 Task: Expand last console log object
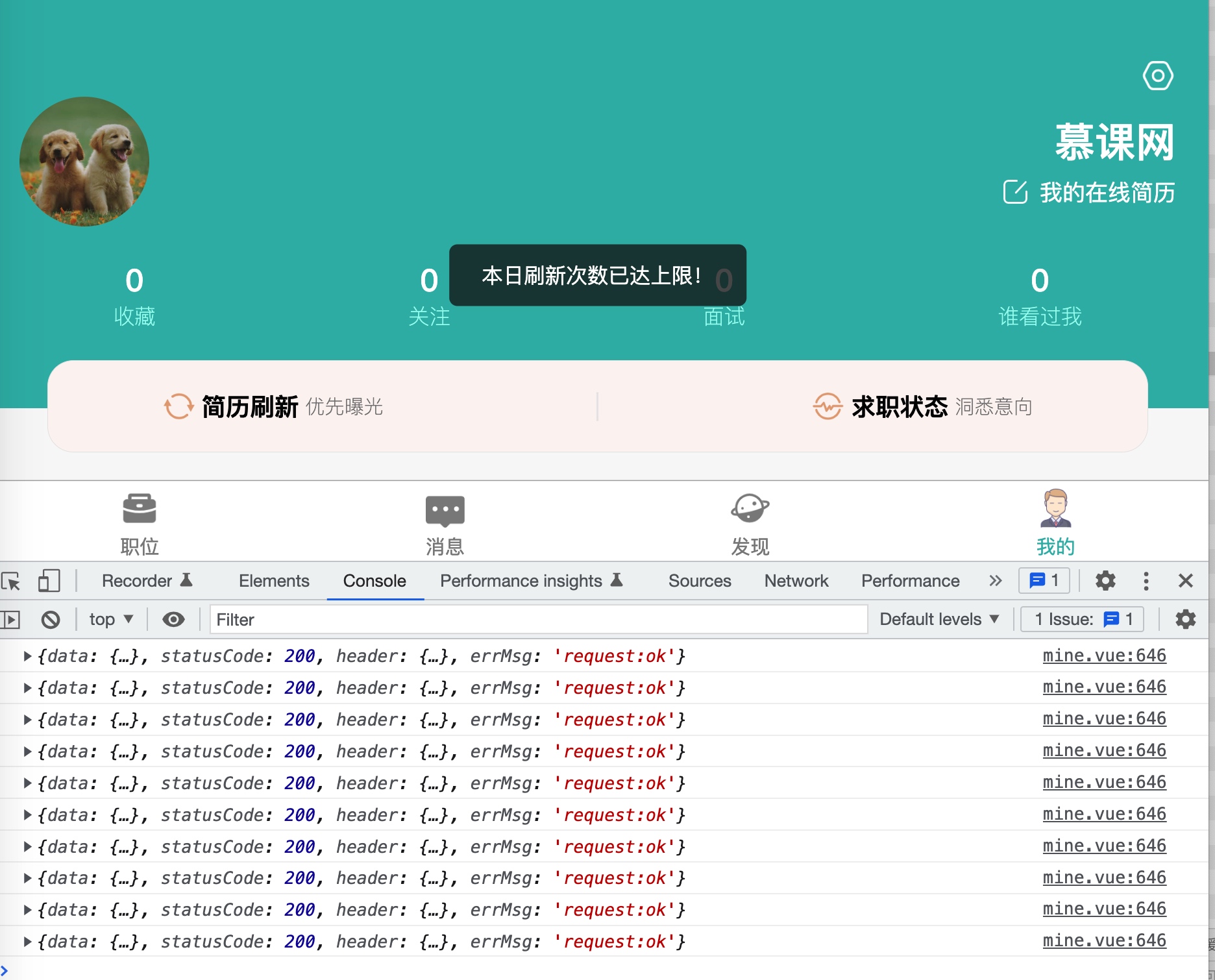[27, 942]
